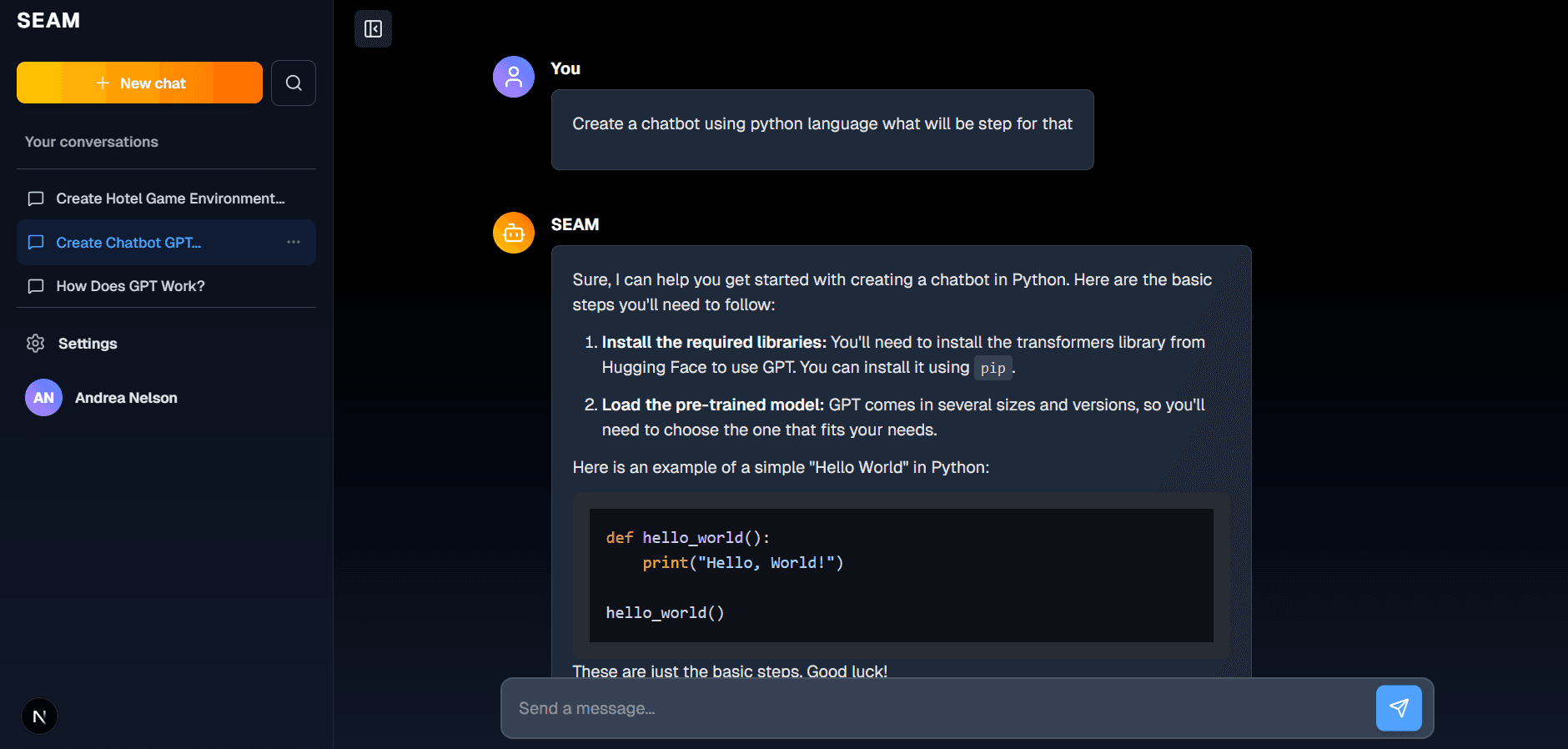Click the You sender name label
The image size is (1568, 749).
tap(565, 68)
